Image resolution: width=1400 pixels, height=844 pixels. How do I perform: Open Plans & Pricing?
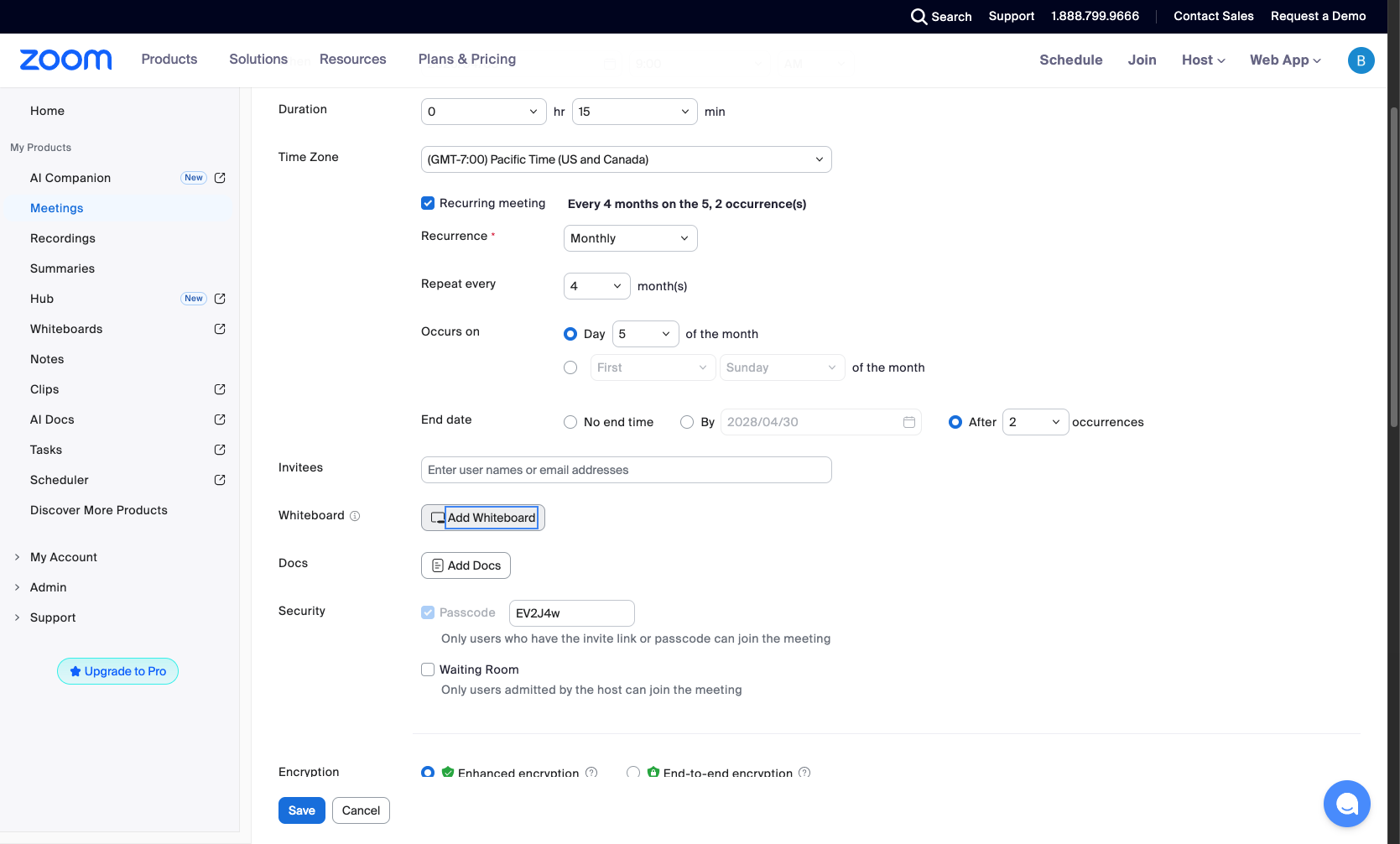tap(467, 60)
